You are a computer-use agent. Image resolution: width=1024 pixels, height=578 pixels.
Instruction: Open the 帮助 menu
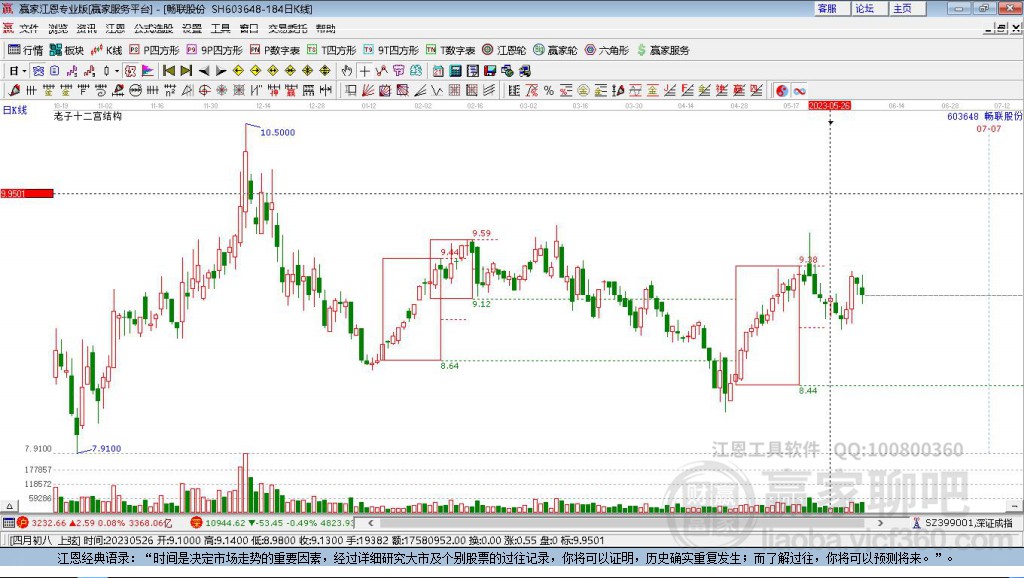click(x=325, y=28)
